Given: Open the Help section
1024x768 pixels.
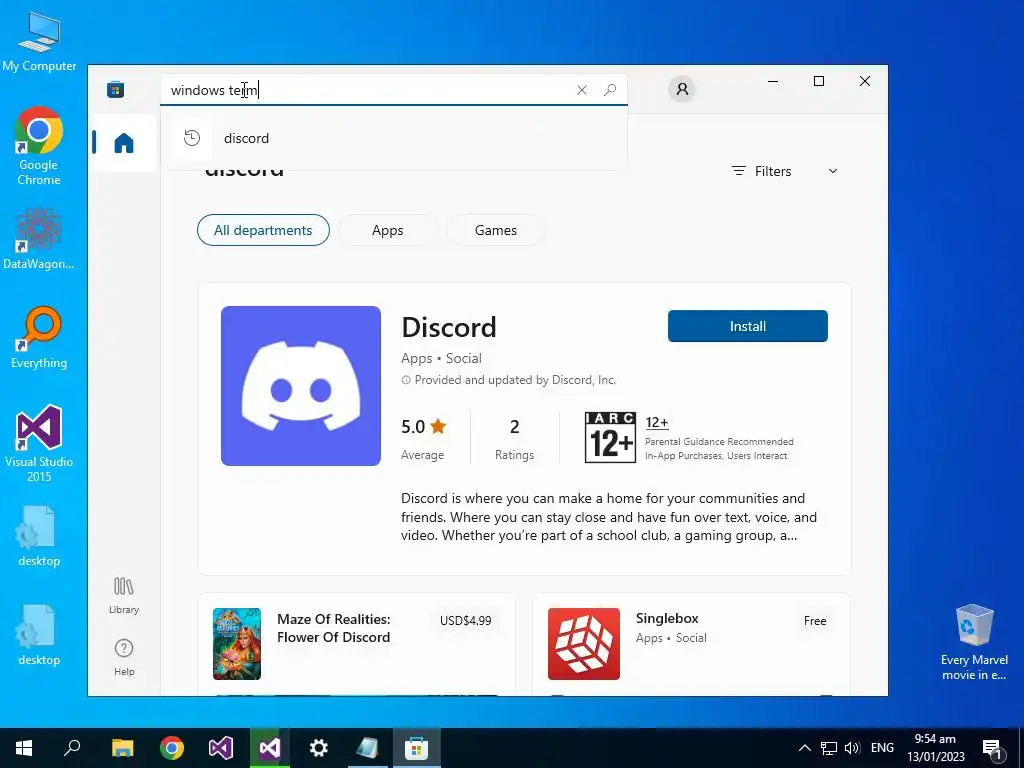Looking at the screenshot, I should click(x=123, y=657).
